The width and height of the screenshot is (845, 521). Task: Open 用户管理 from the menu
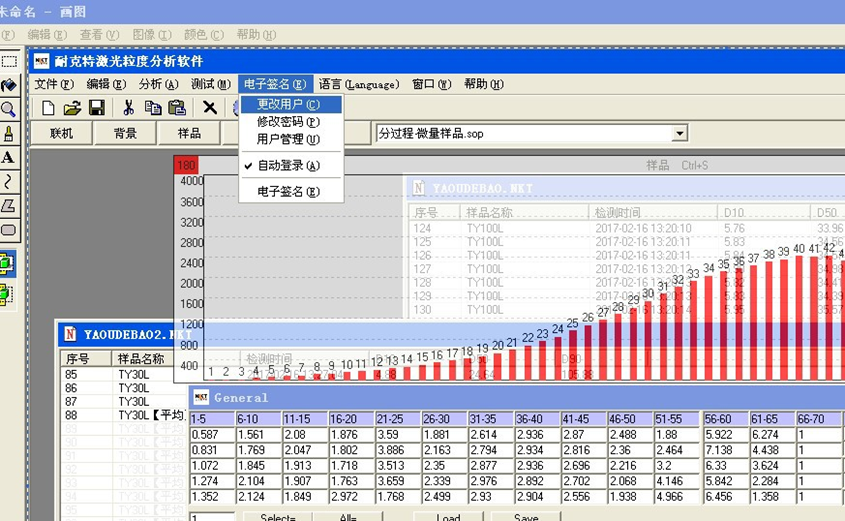click(x=288, y=140)
